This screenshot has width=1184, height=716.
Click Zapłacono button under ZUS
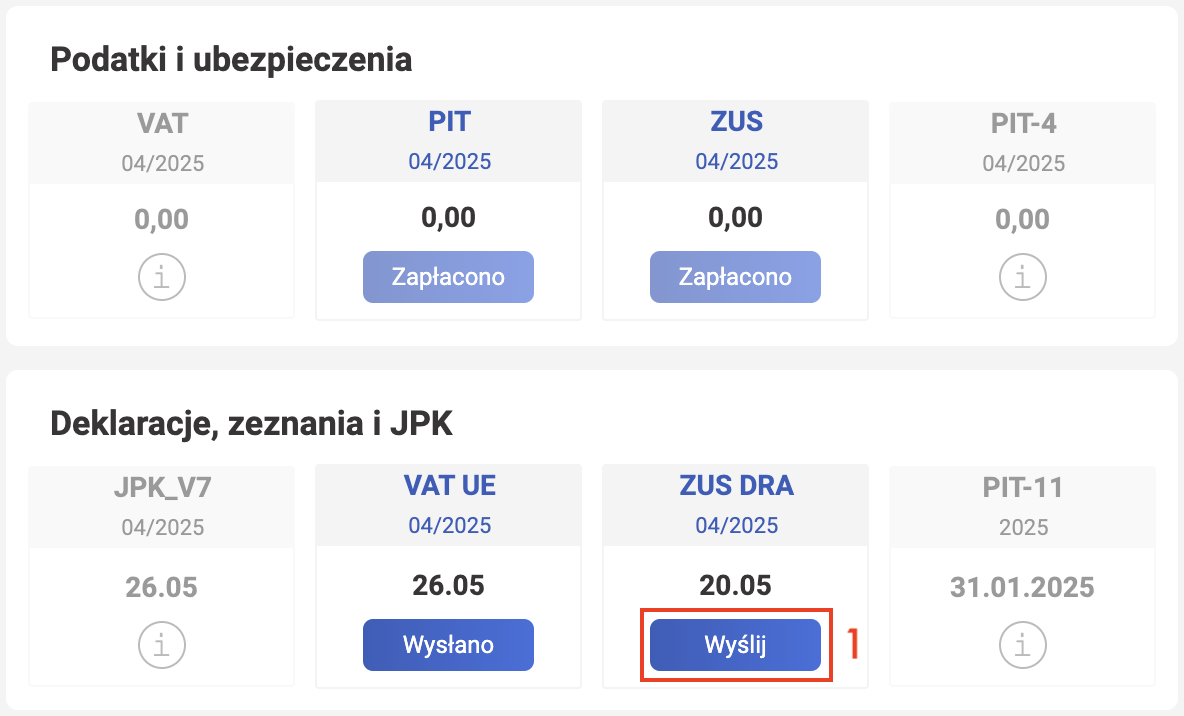point(735,277)
